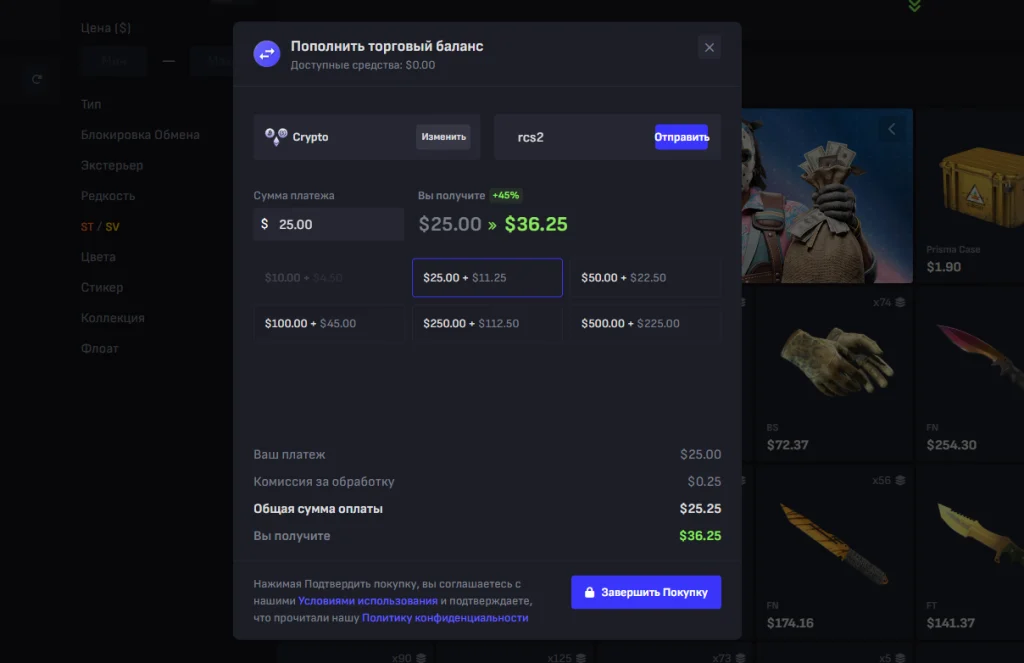This screenshot has width=1024, height=663.
Task: Click the round swap-arrows icon in the dialog header
Action: (x=266, y=54)
